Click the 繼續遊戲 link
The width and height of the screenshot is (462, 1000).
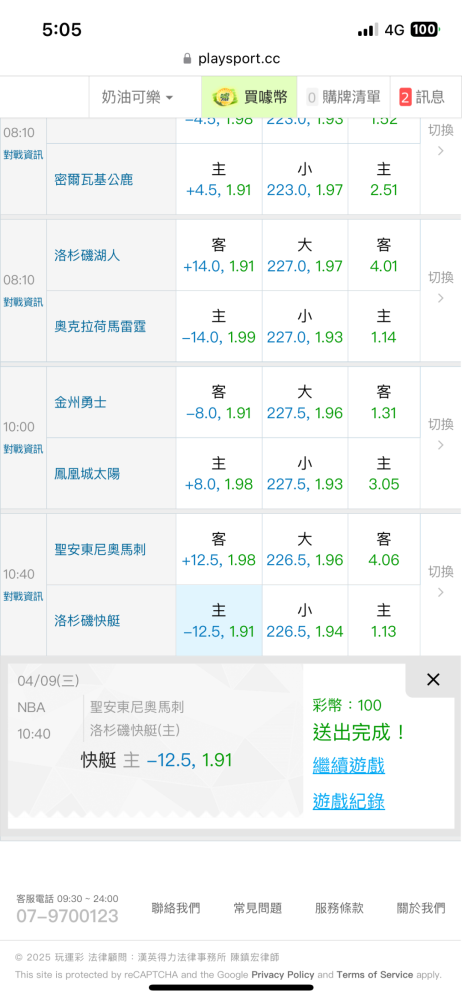pos(348,765)
